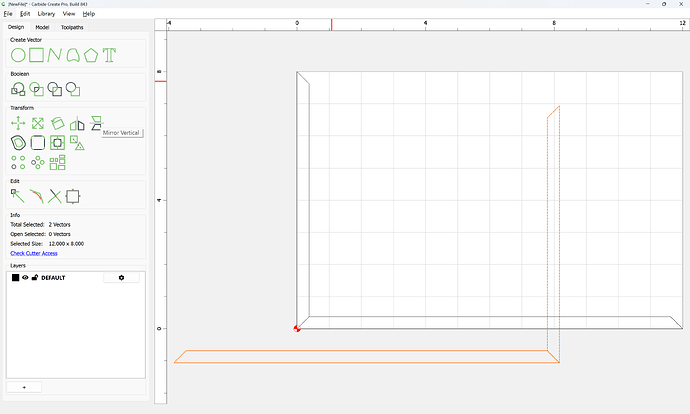Switch to the Design tab
This screenshot has width=690, height=414.
16,27
